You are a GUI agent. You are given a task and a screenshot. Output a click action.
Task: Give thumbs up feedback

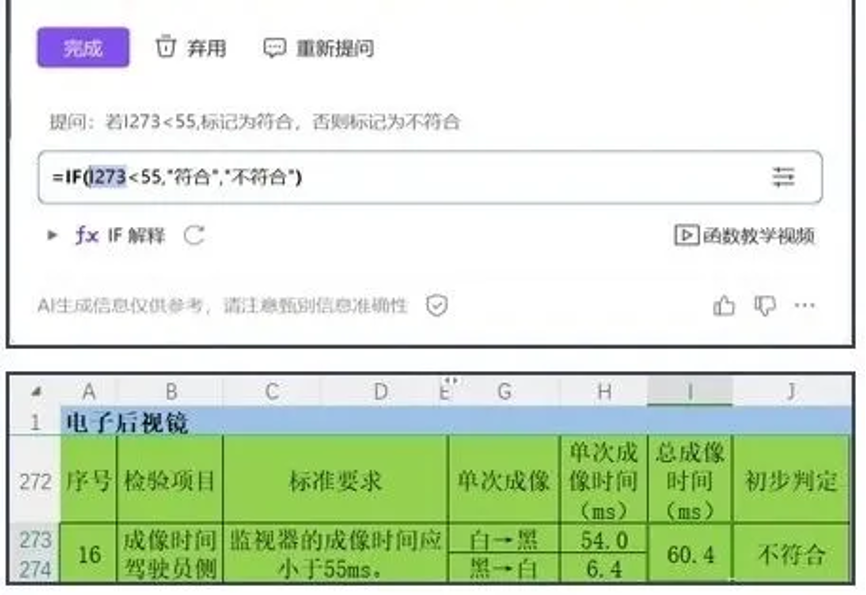click(x=724, y=305)
